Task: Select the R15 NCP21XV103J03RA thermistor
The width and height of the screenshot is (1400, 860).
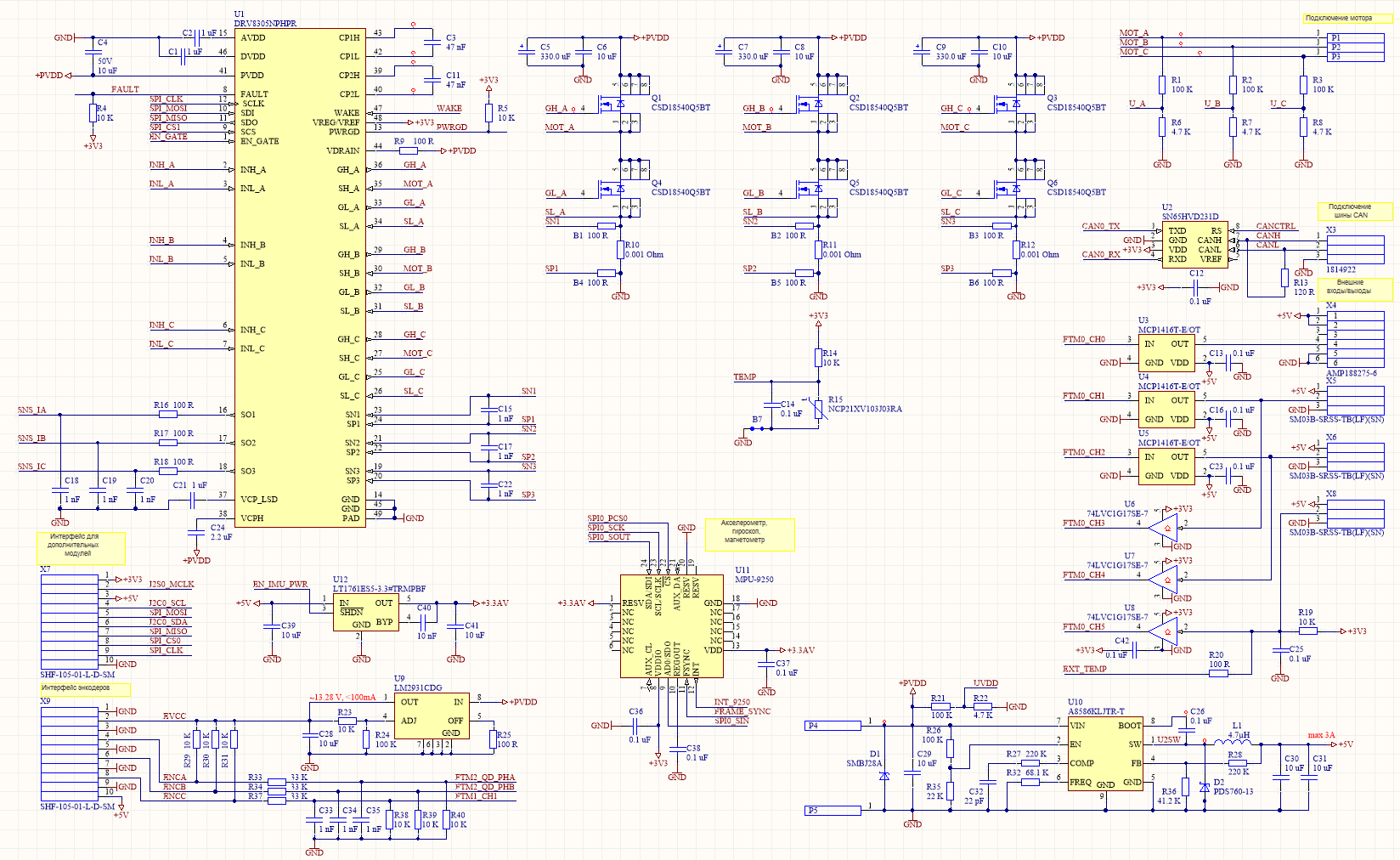Action: (x=817, y=409)
